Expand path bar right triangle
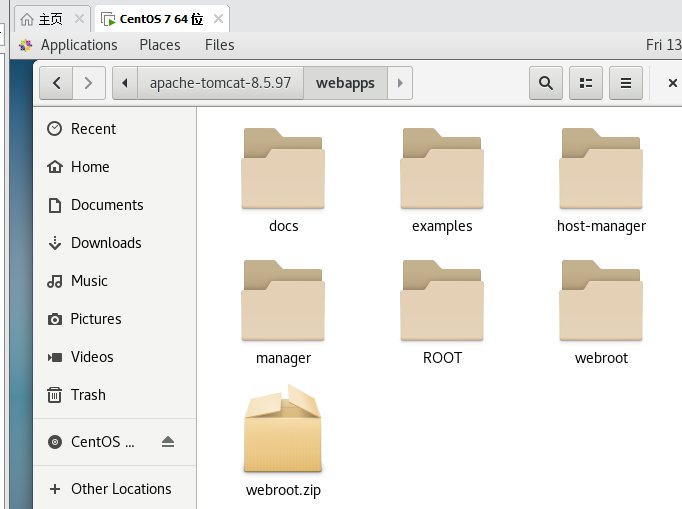The width and height of the screenshot is (682, 509). [400, 83]
